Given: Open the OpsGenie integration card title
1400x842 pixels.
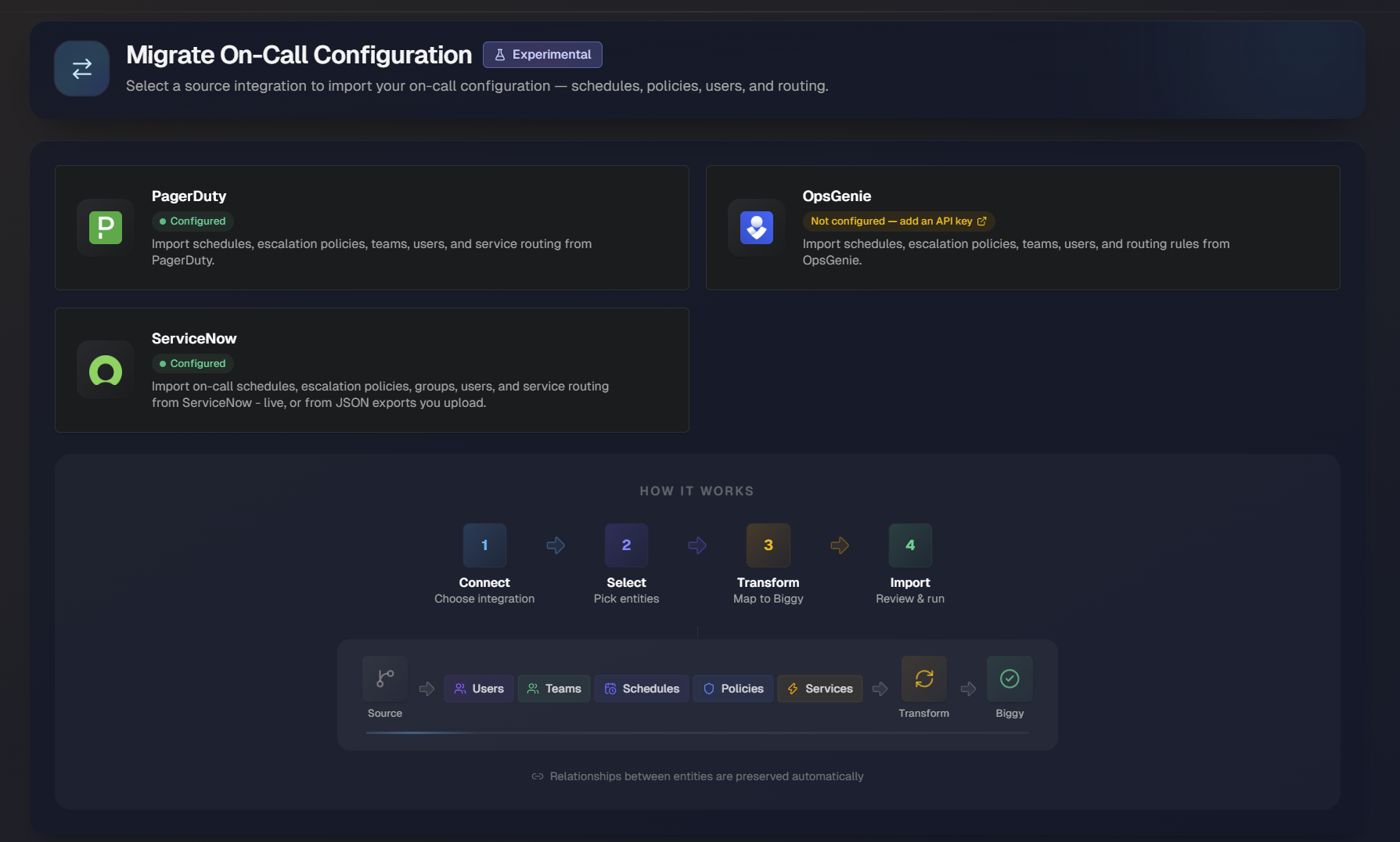Looking at the screenshot, I should (837, 196).
